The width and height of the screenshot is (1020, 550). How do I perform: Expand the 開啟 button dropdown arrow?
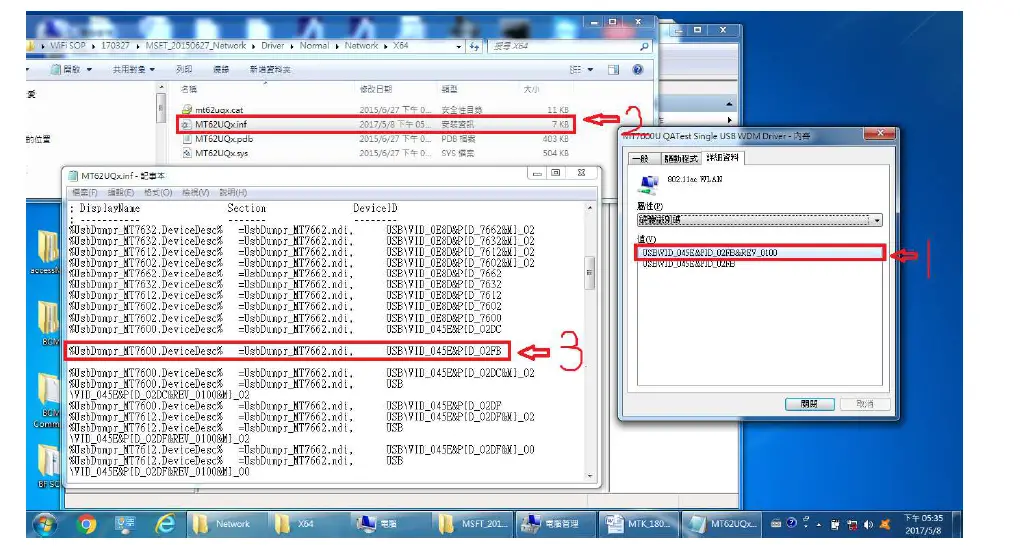[x=89, y=70]
